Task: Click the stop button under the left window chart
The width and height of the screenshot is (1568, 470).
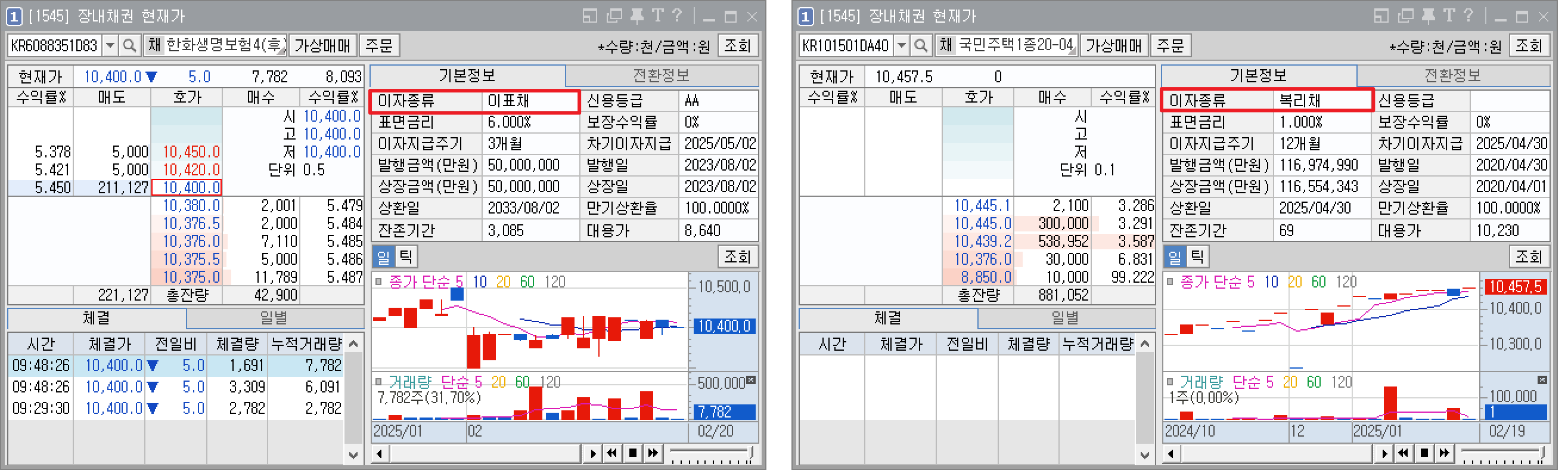Action: (633, 453)
